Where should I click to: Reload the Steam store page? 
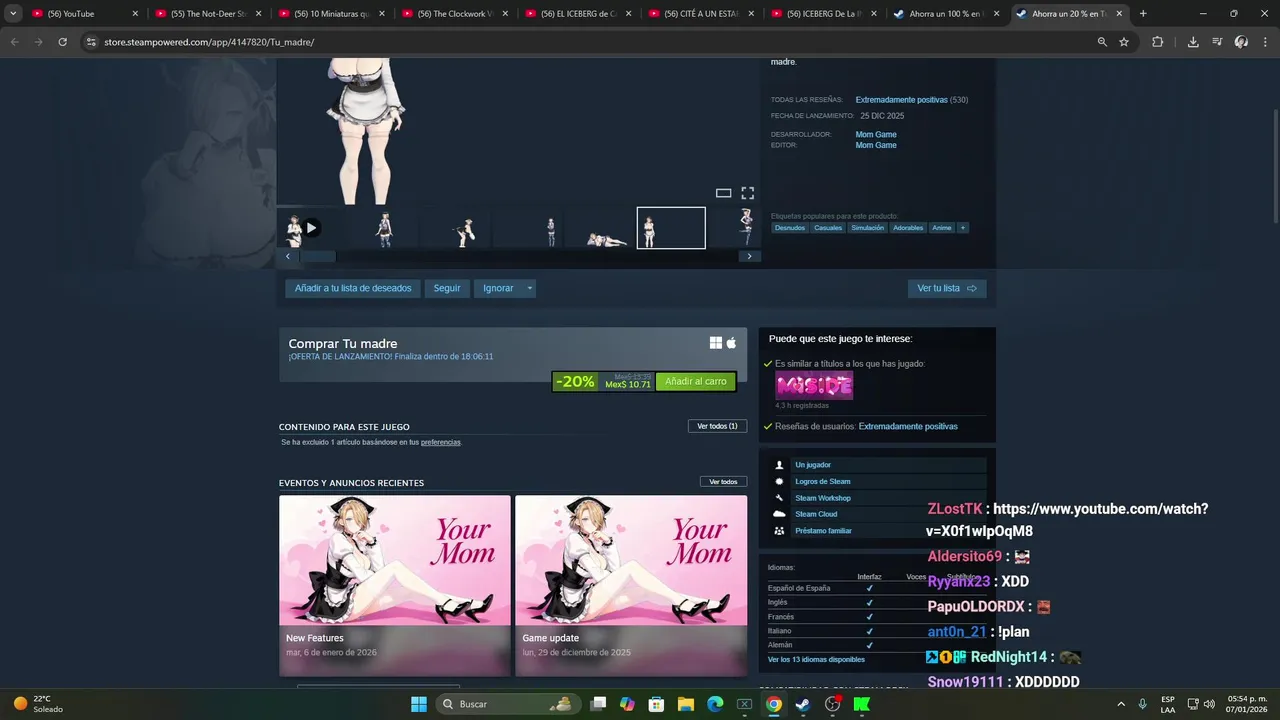(62, 42)
